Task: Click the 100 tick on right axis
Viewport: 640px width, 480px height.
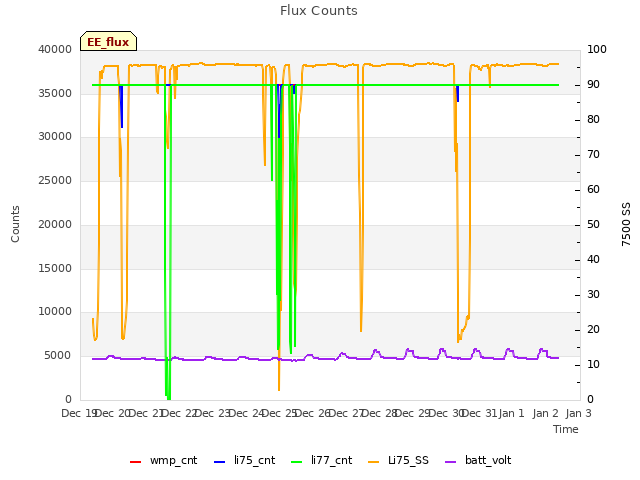Action: click(x=597, y=49)
